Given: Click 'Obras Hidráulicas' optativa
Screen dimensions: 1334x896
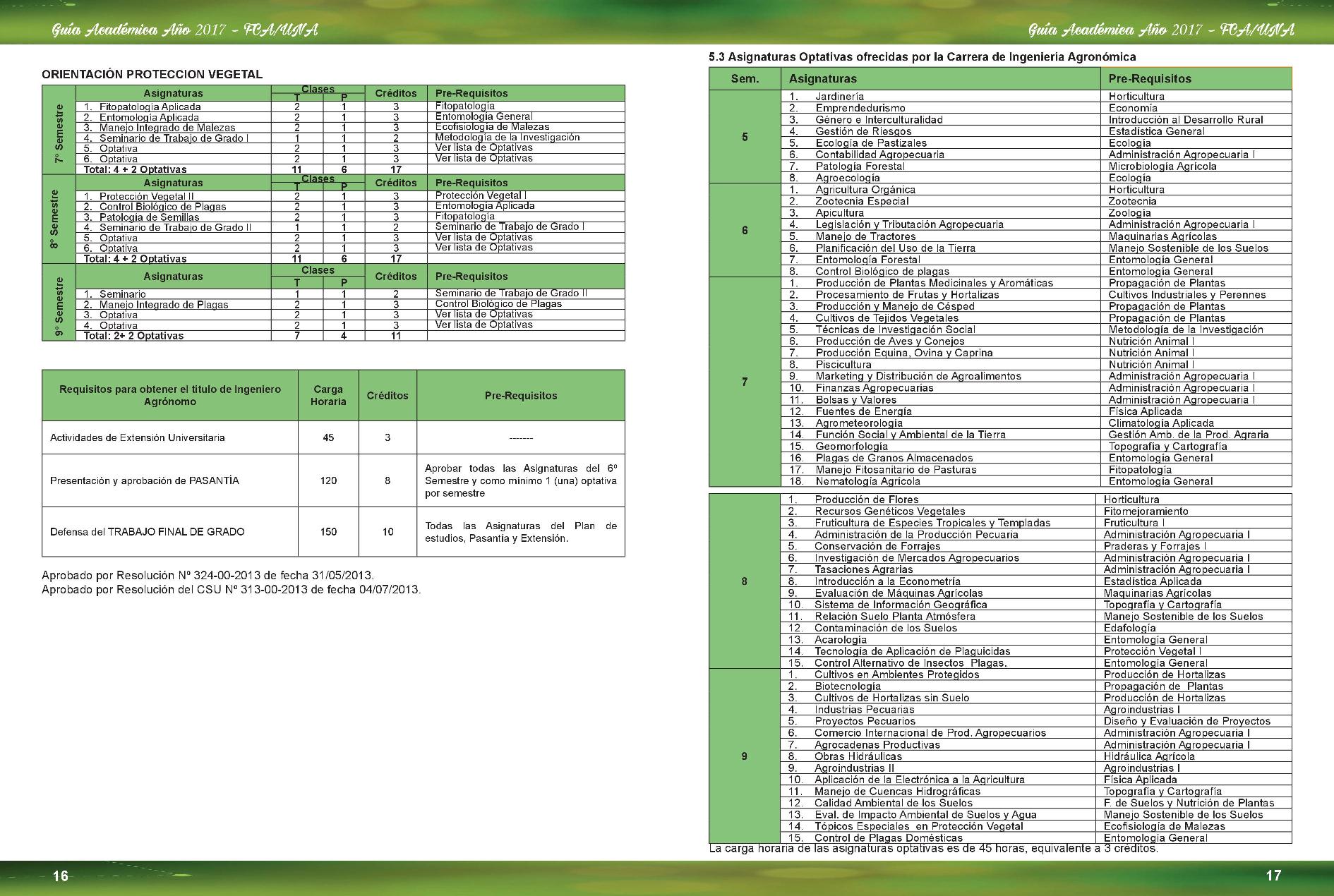Looking at the screenshot, I should (858, 756).
